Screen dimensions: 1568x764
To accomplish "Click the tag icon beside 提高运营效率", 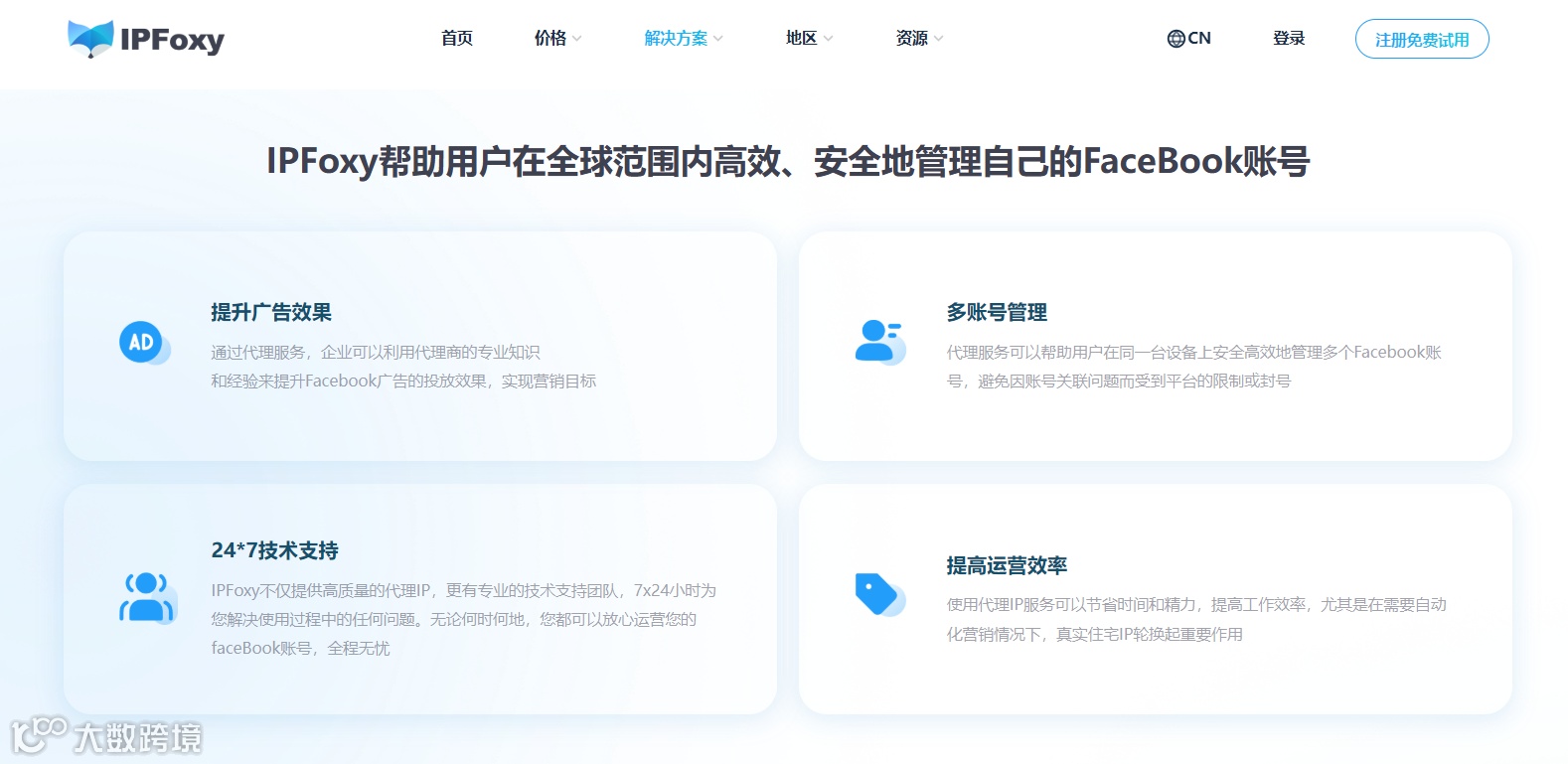I will 879,594.
